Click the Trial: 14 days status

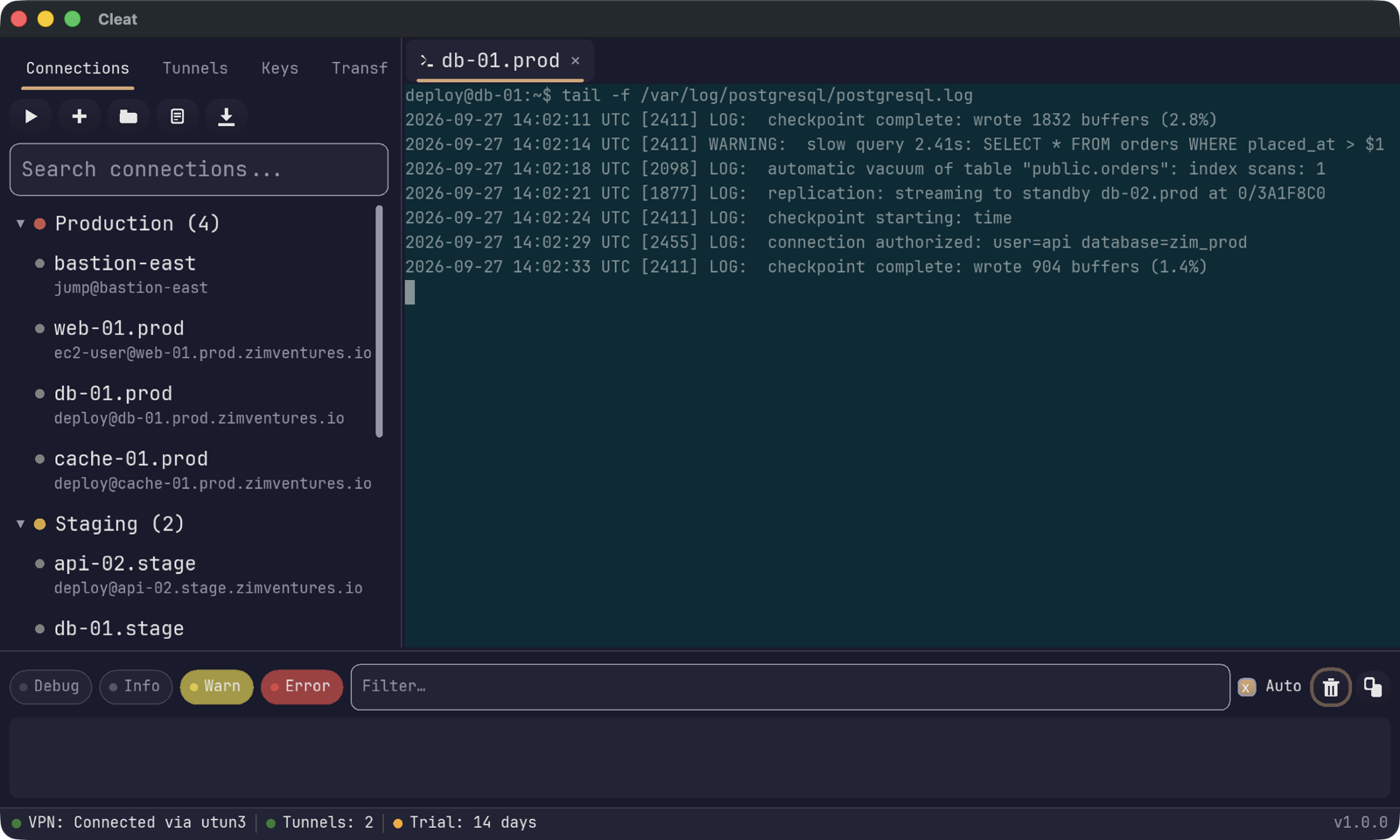coord(465,822)
